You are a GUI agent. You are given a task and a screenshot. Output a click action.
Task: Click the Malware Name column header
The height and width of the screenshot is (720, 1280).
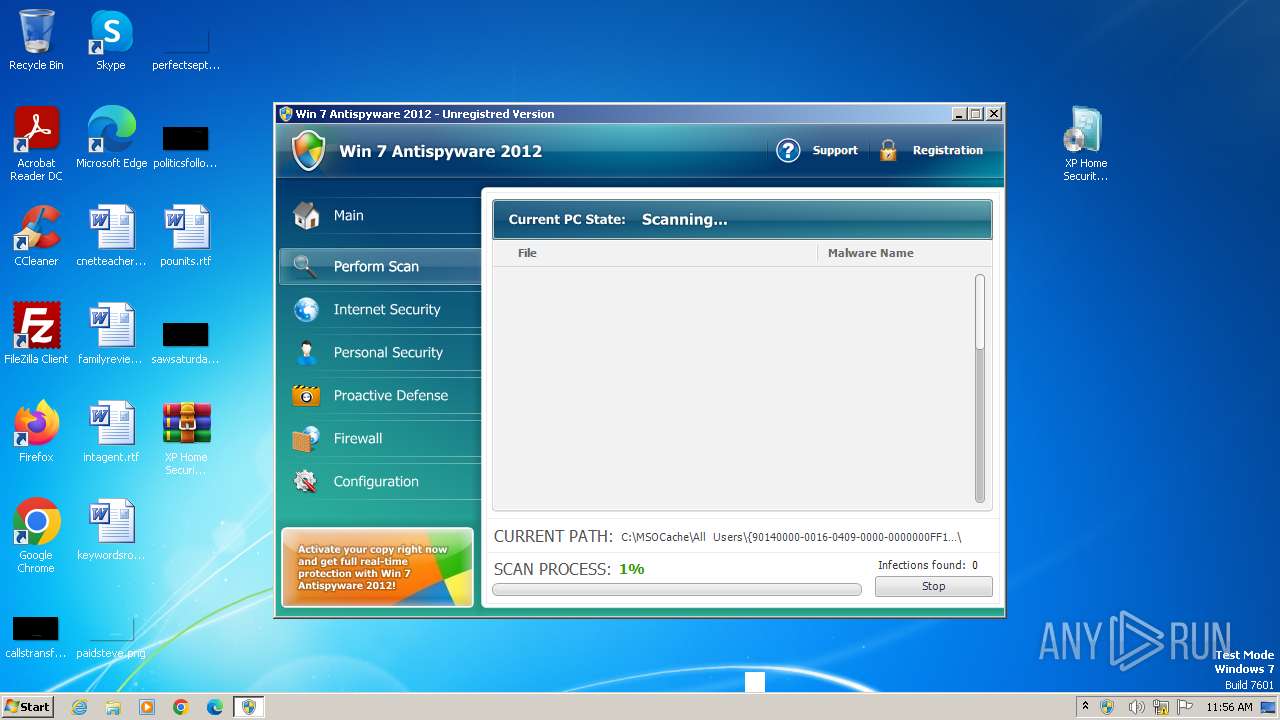click(x=870, y=253)
